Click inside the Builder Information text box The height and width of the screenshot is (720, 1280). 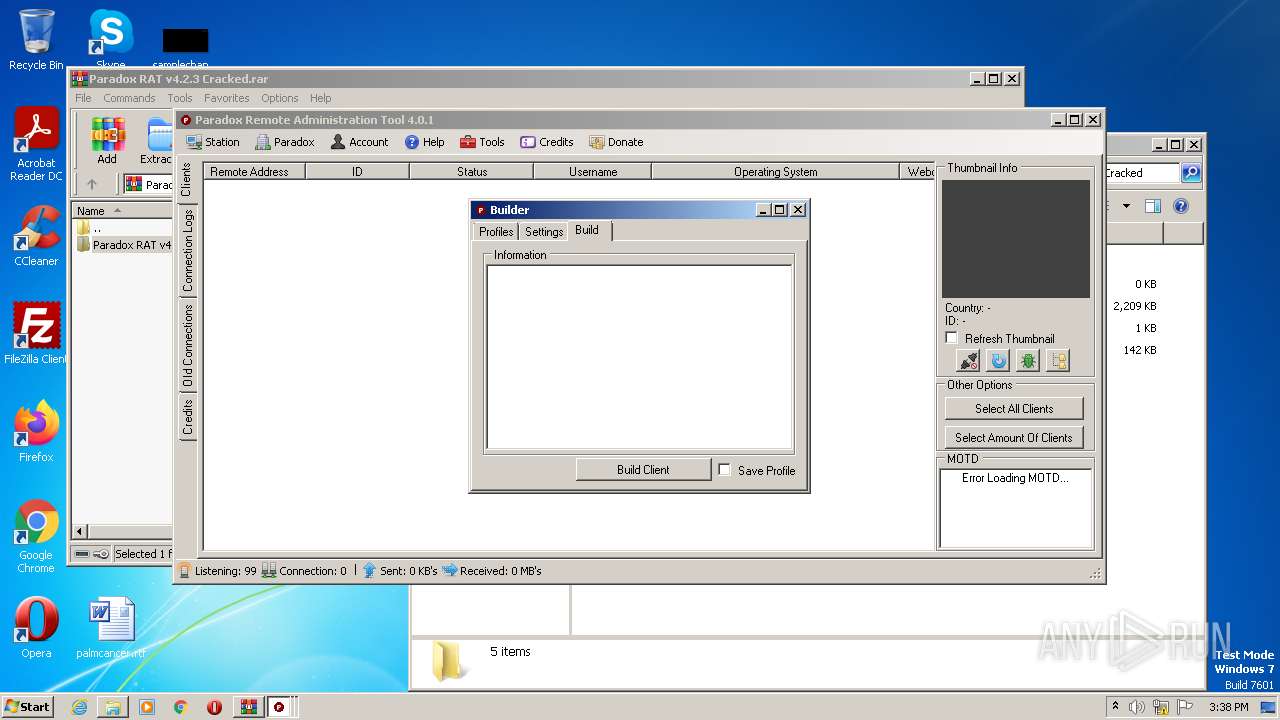coord(640,357)
